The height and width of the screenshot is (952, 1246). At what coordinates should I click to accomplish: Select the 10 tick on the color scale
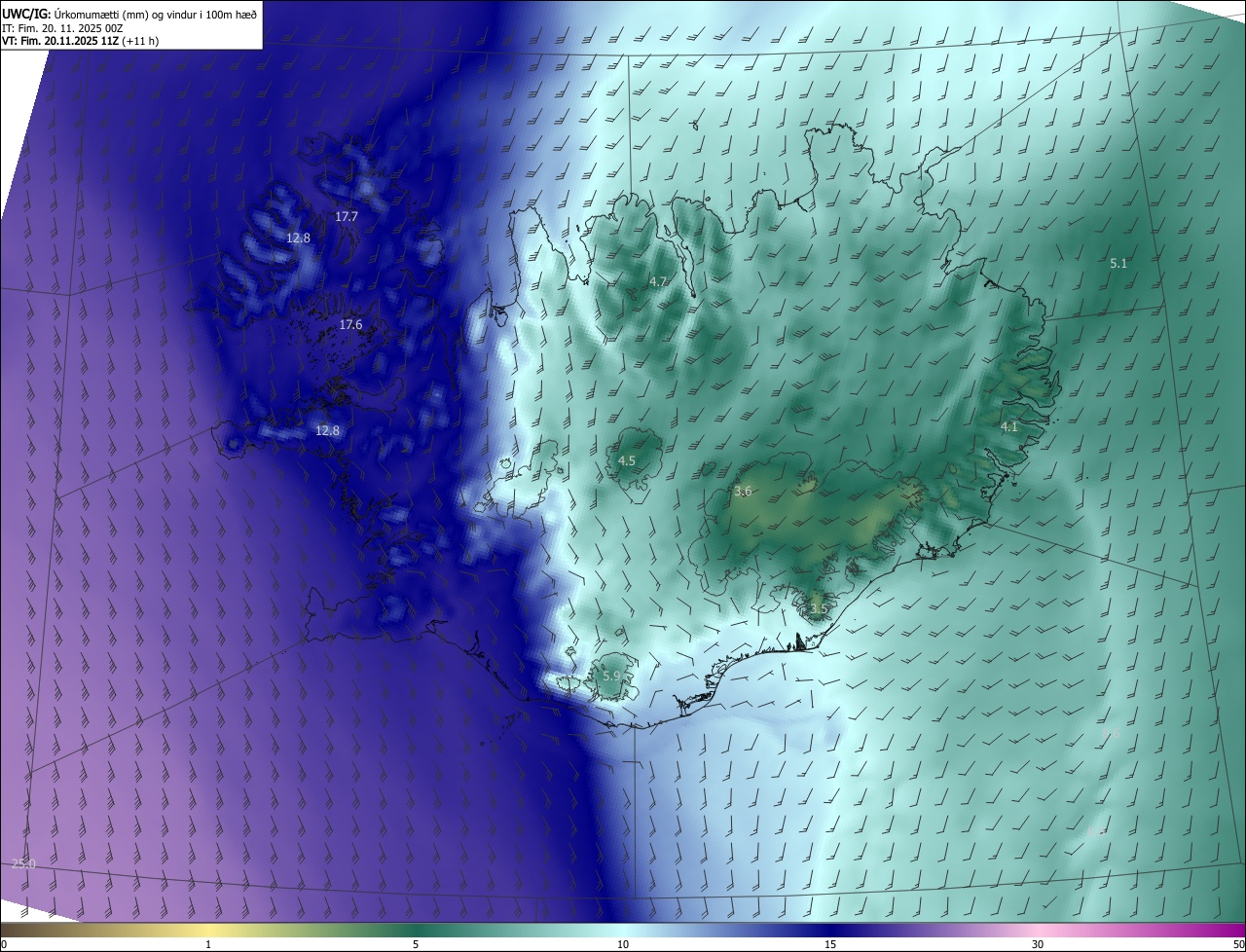tap(623, 944)
